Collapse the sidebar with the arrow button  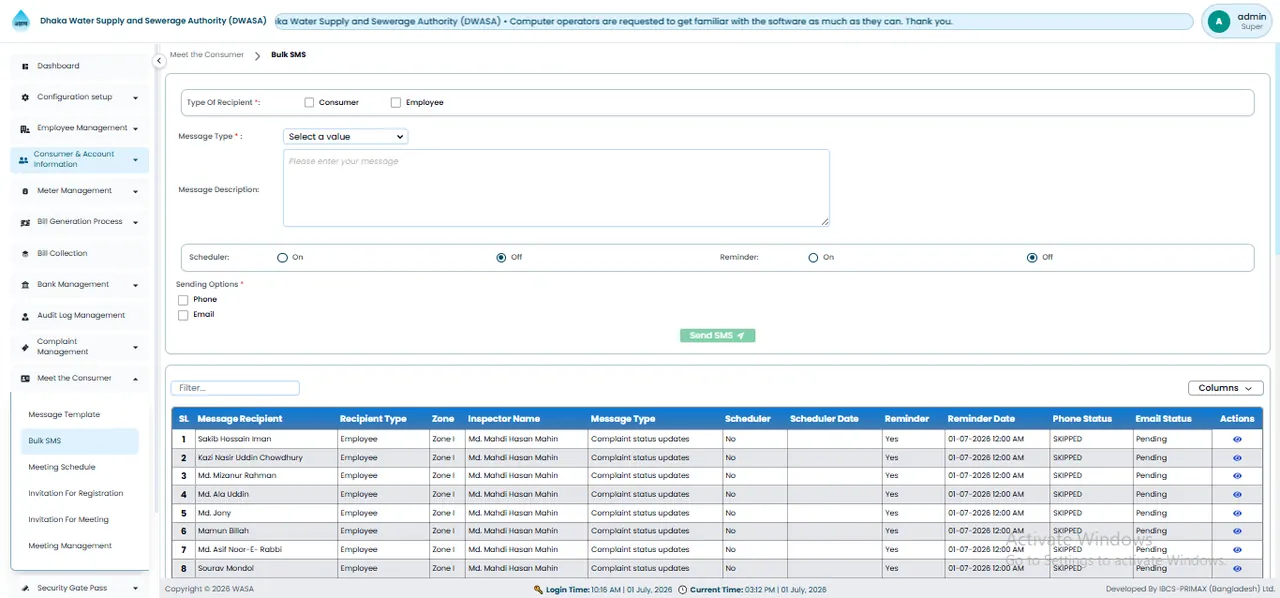(x=158, y=61)
